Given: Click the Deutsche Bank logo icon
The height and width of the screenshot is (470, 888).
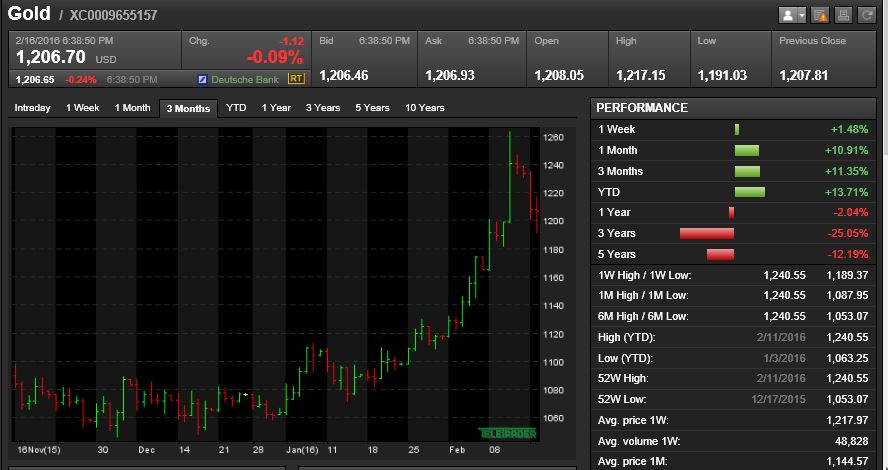Looking at the screenshot, I should (202, 79).
